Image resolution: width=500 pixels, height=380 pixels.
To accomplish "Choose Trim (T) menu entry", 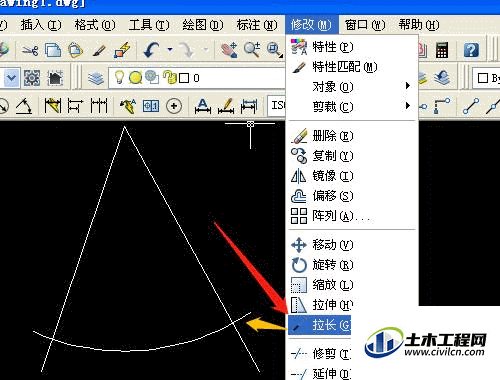I will point(320,354).
